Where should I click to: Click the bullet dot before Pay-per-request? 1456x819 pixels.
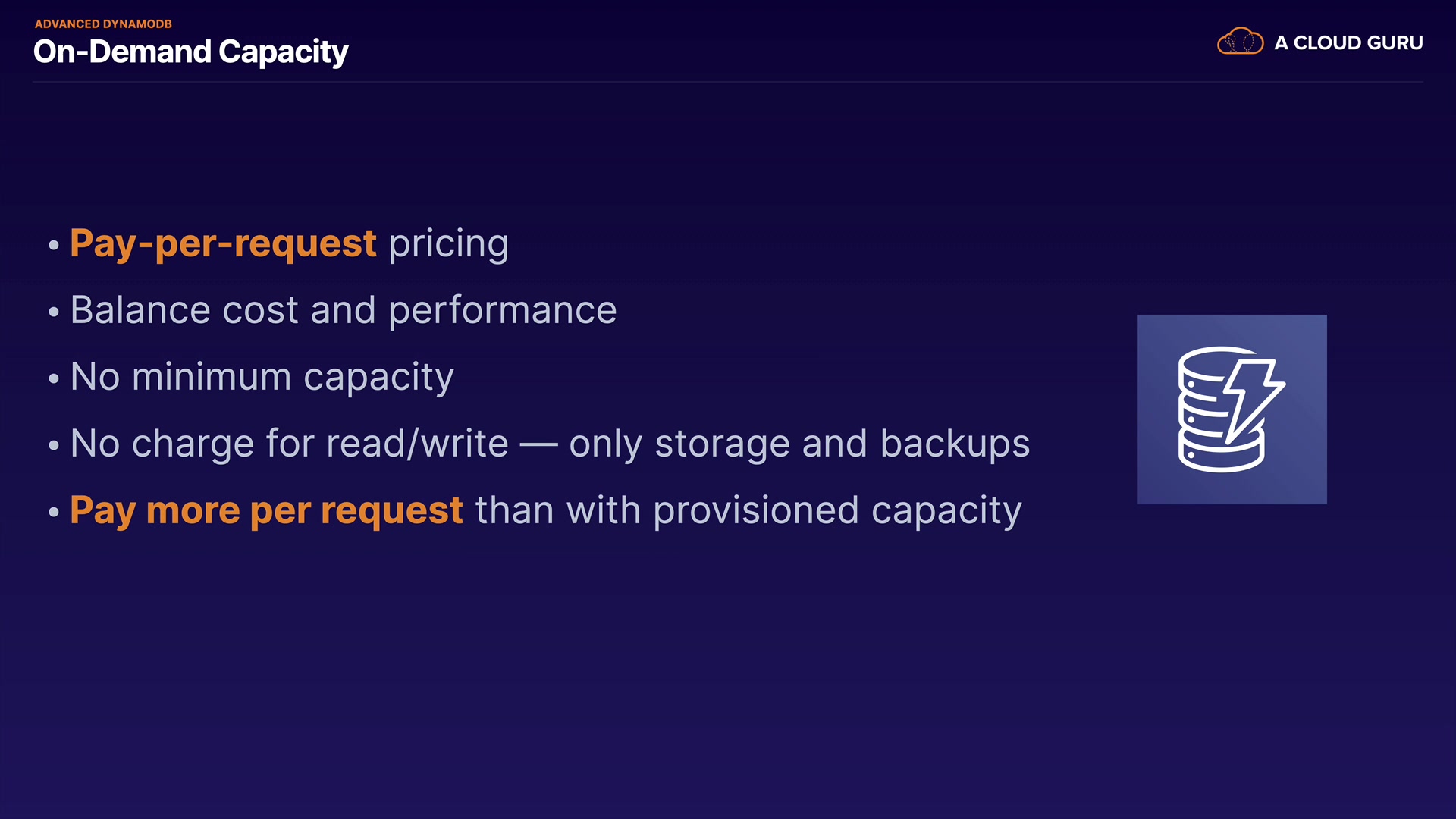(53, 245)
